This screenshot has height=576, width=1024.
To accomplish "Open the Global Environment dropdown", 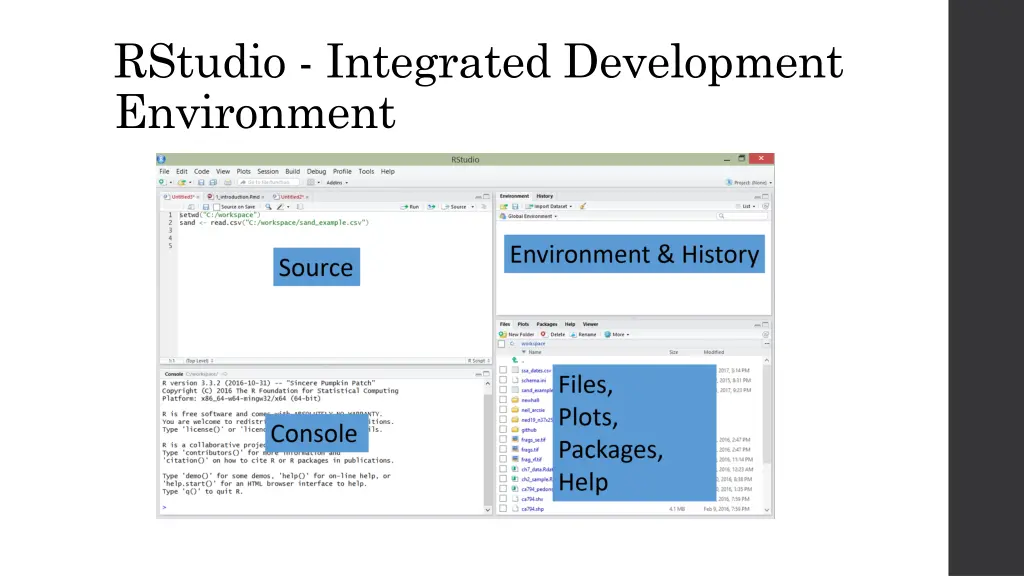I will pos(529,216).
